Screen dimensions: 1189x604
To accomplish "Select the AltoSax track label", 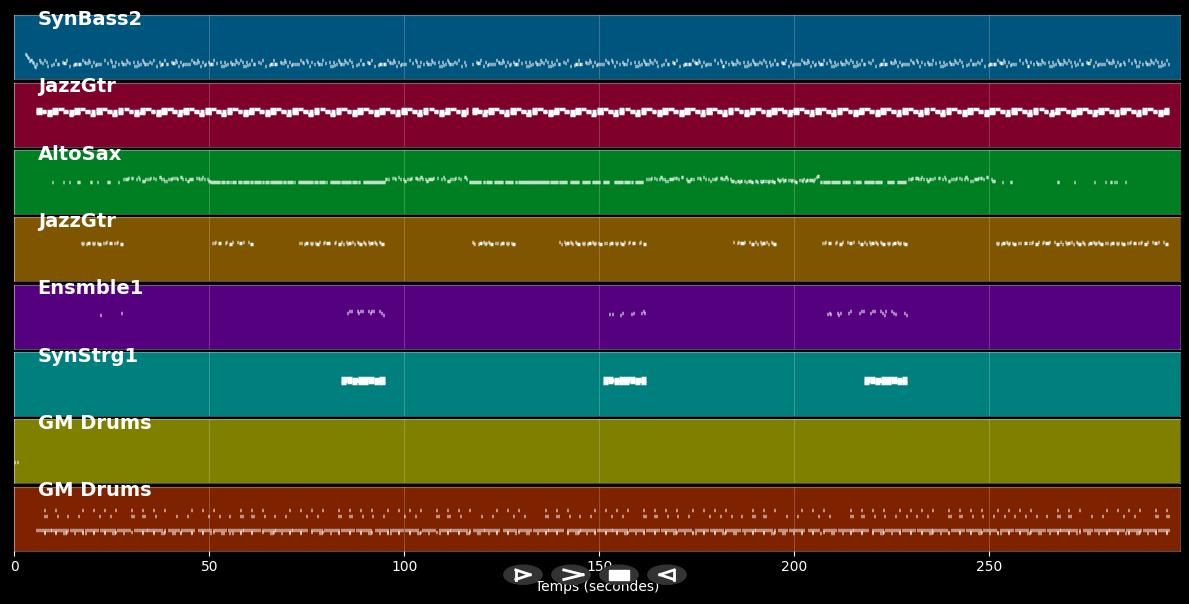I will pos(78,153).
